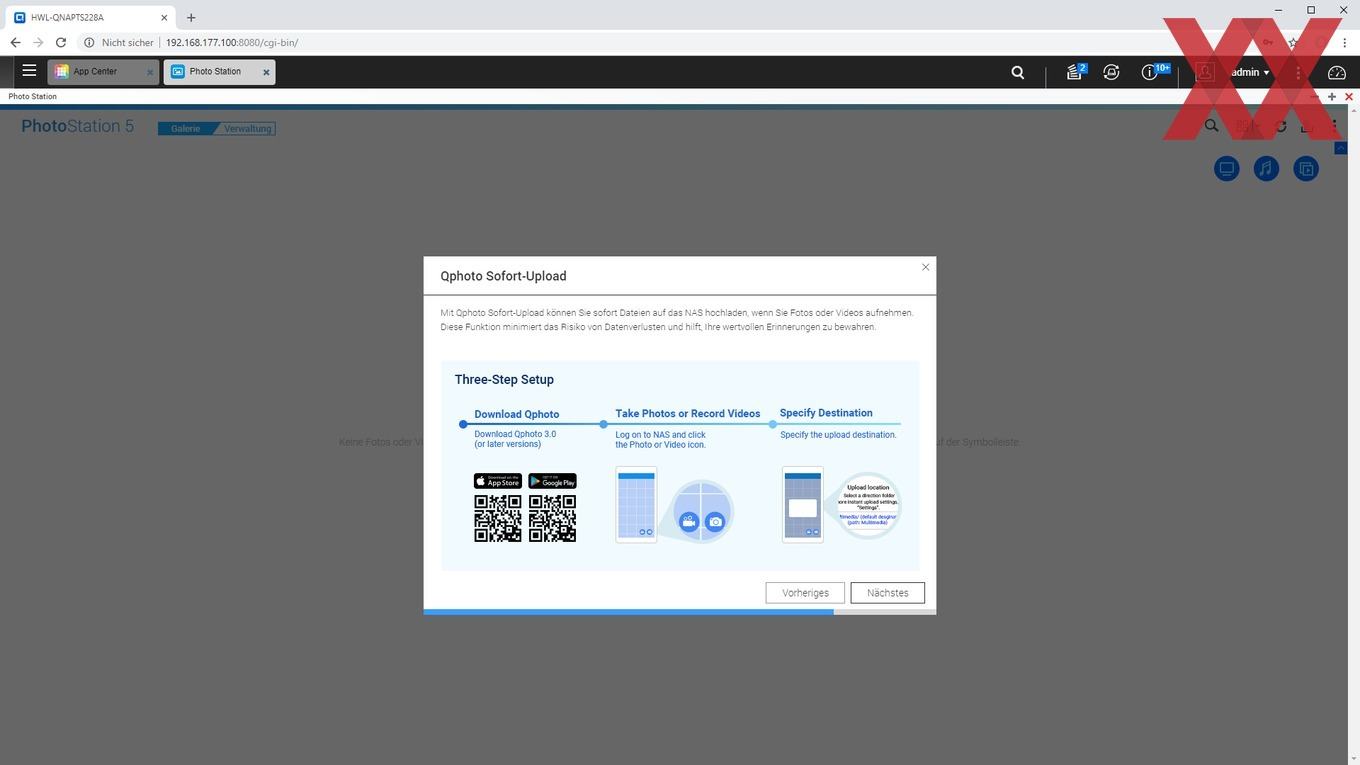Image resolution: width=1360 pixels, height=765 pixels.
Task: Collapse the panel with blue chevron-up button
Action: coord(1341,147)
